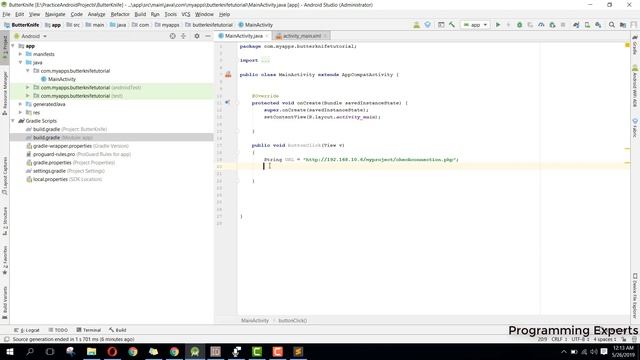Toggle the Build Variants side tab
This screenshot has height=360, width=640.
5,303
